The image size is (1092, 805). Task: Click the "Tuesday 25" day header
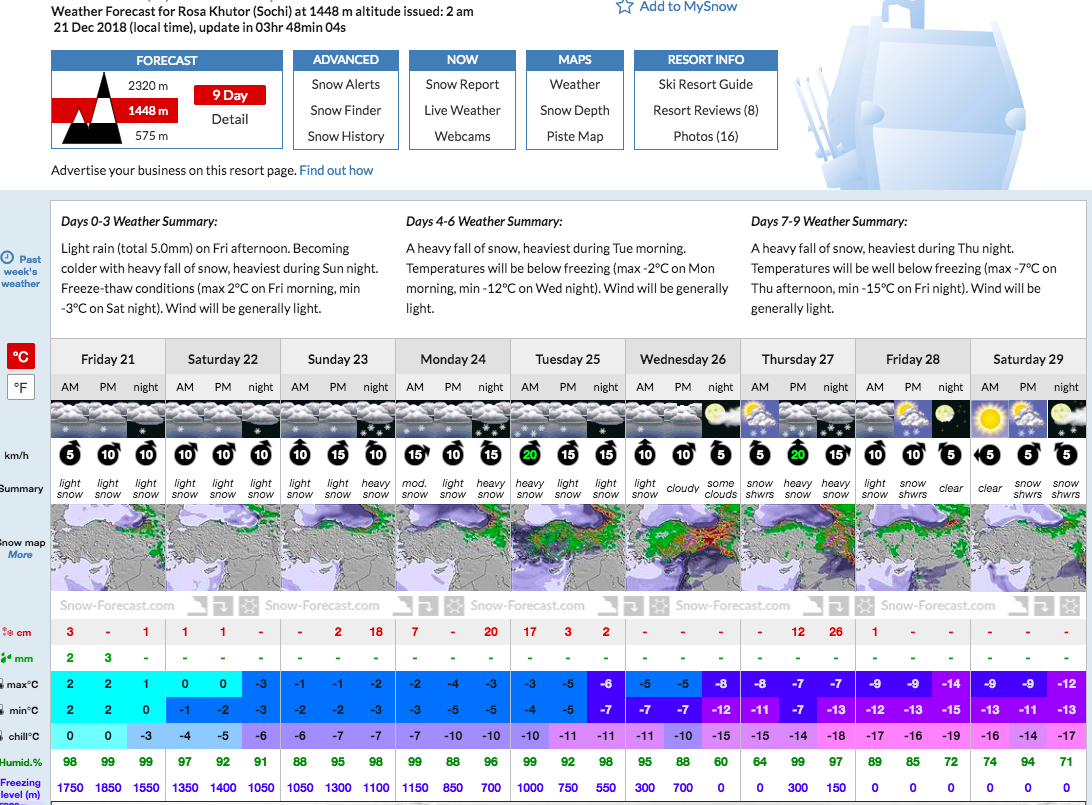[568, 359]
